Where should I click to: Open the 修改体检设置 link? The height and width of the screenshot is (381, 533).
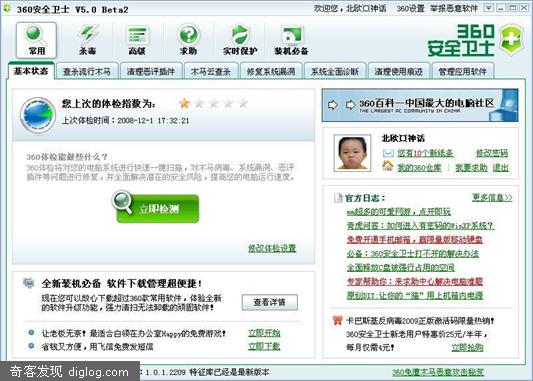click(x=272, y=248)
